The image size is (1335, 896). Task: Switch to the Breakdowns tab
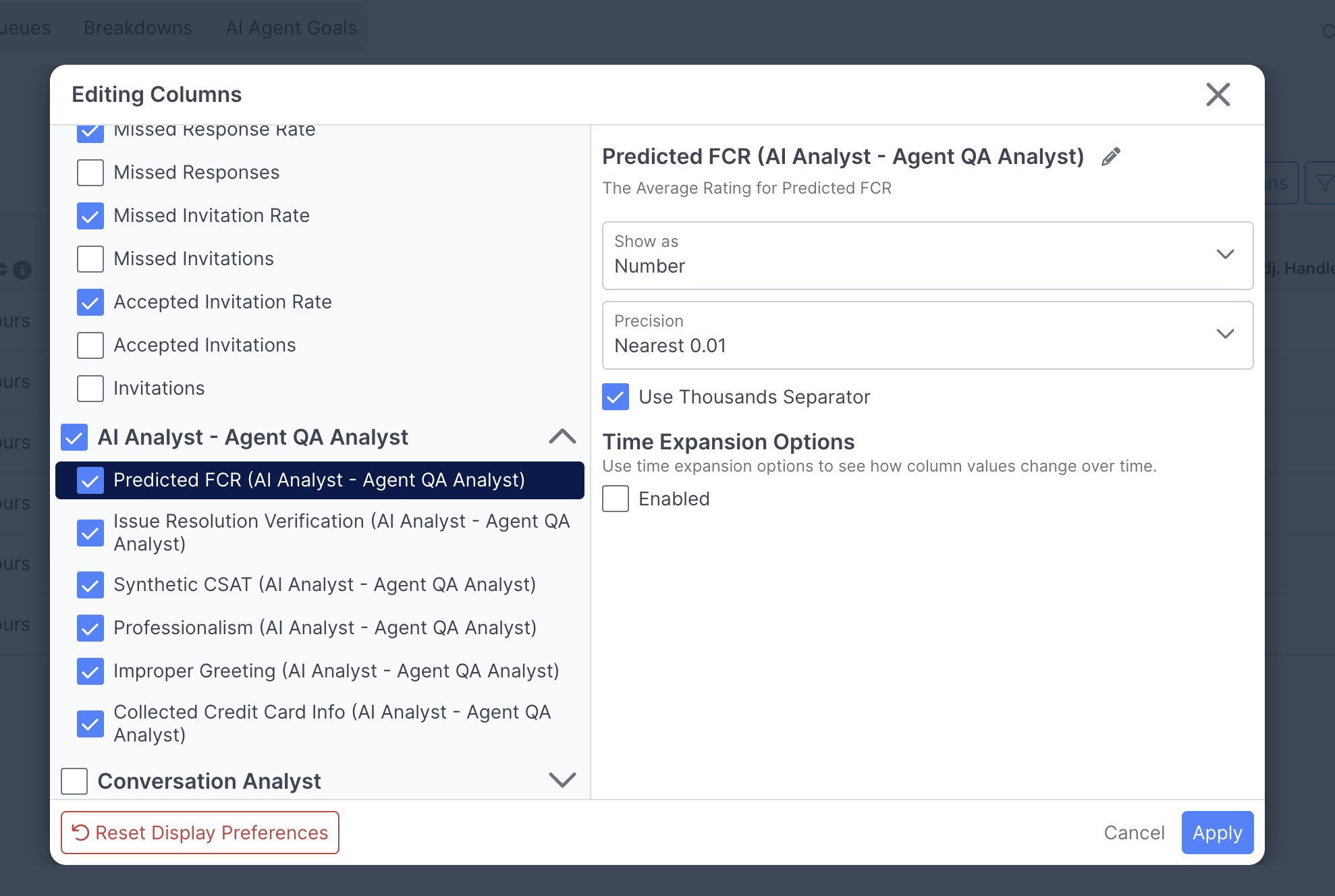click(138, 28)
